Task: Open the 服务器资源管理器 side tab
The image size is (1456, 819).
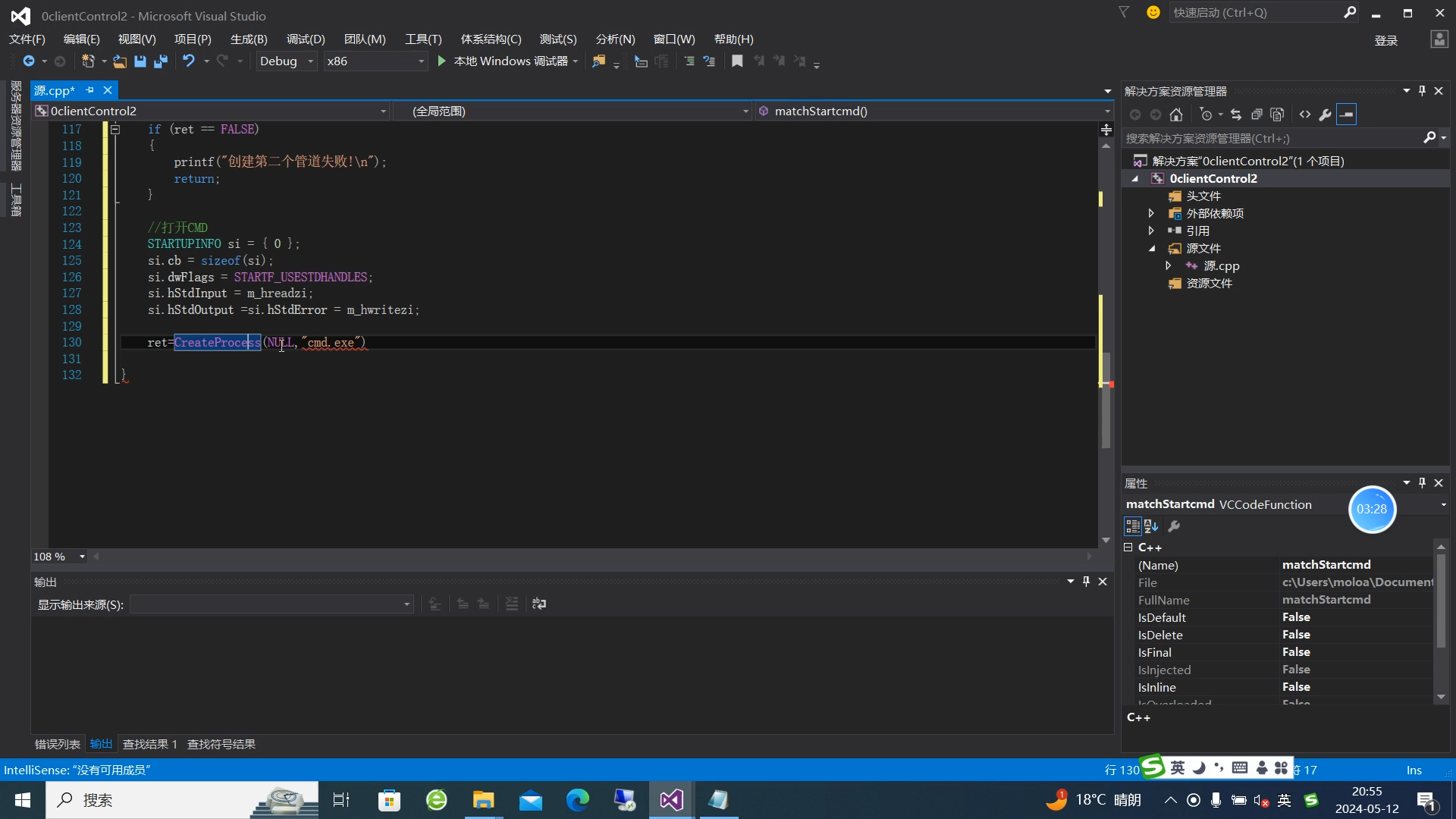Action: click(x=16, y=126)
